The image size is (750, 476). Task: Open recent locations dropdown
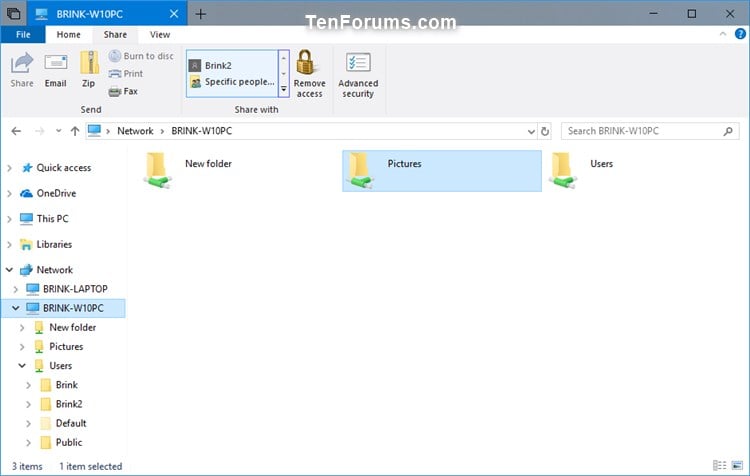(58, 131)
